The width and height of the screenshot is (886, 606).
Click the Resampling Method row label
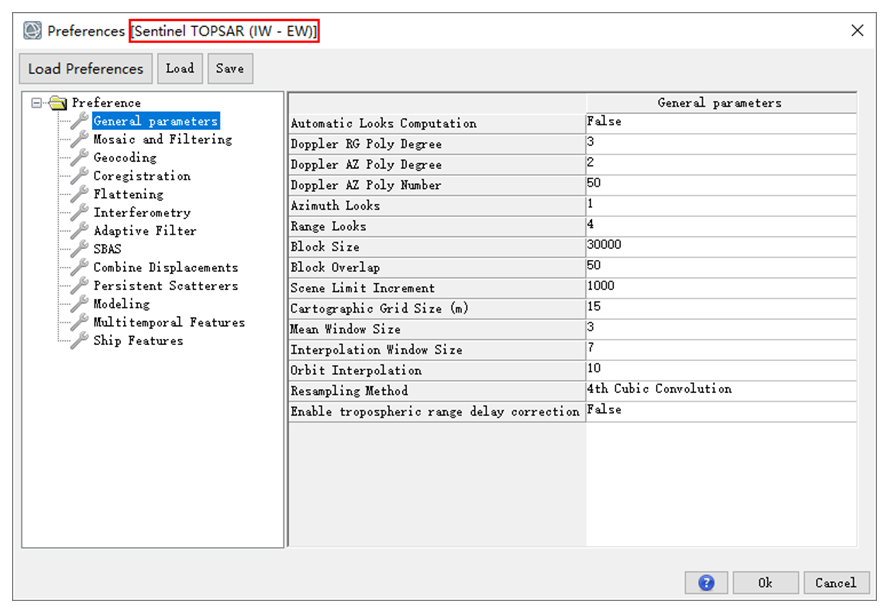(x=349, y=391)
